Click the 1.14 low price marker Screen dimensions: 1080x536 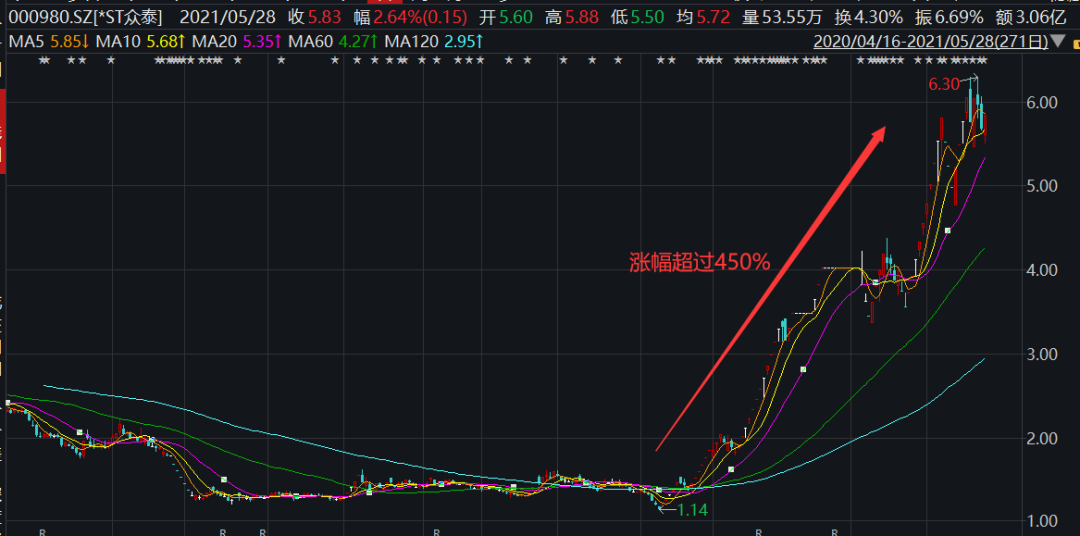pos(693,510)
